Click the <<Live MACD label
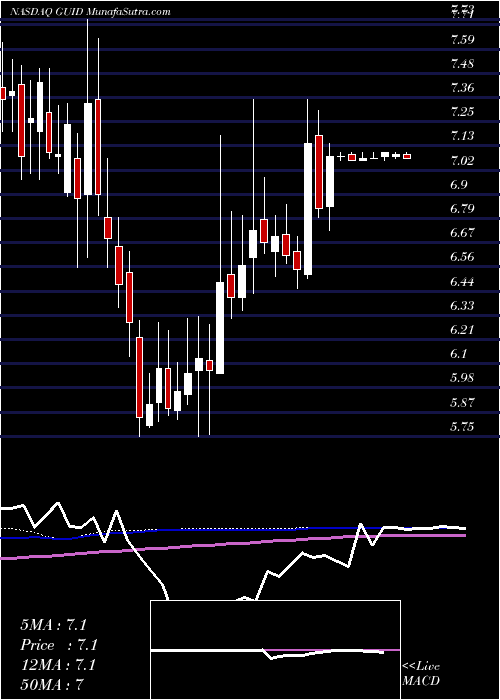 pos(421,674)
